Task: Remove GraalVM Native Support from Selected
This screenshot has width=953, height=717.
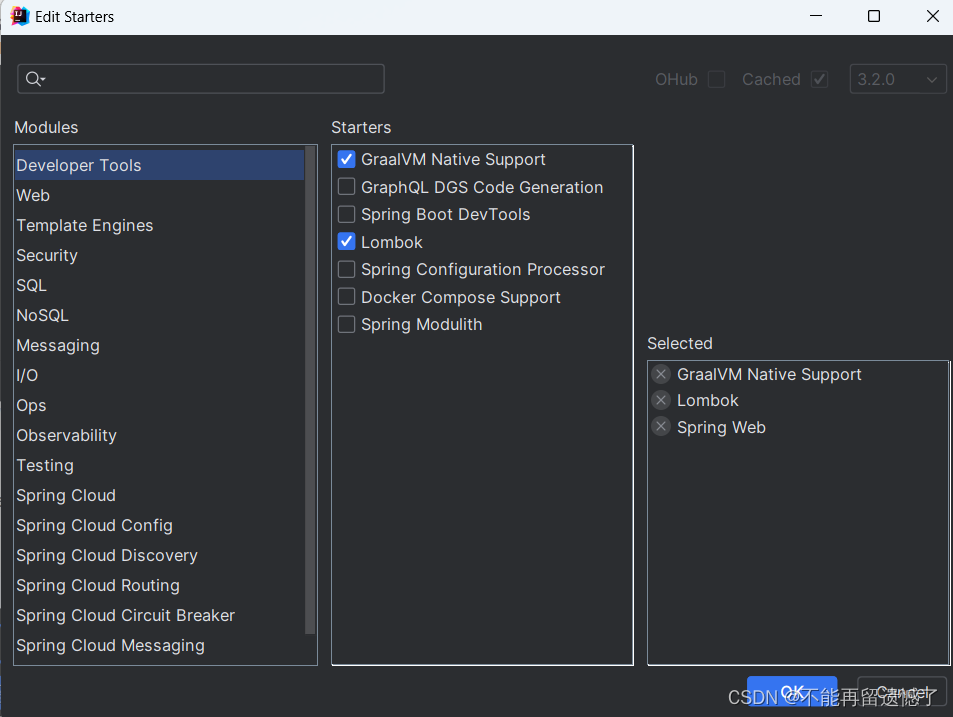Action: click(661, 374)
